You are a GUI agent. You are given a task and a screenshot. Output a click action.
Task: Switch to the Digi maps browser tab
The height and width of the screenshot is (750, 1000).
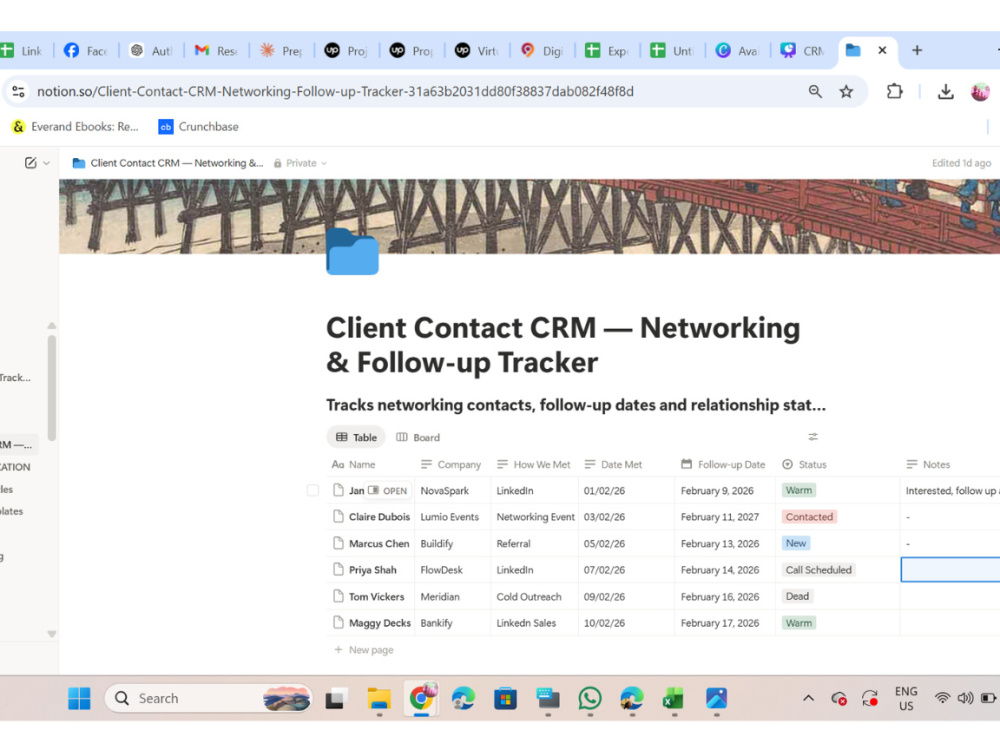click(542, 50)
